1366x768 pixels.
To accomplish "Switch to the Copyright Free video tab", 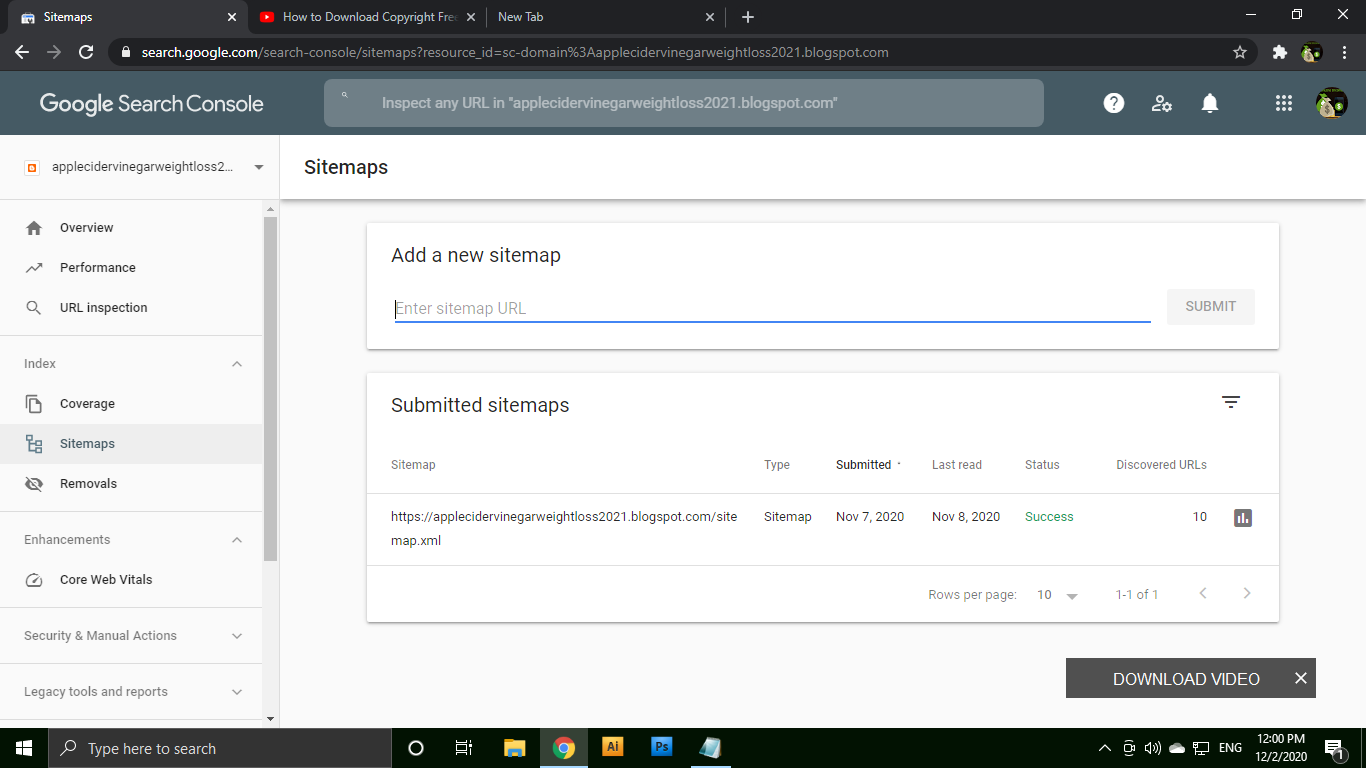I will pos(367,17).
